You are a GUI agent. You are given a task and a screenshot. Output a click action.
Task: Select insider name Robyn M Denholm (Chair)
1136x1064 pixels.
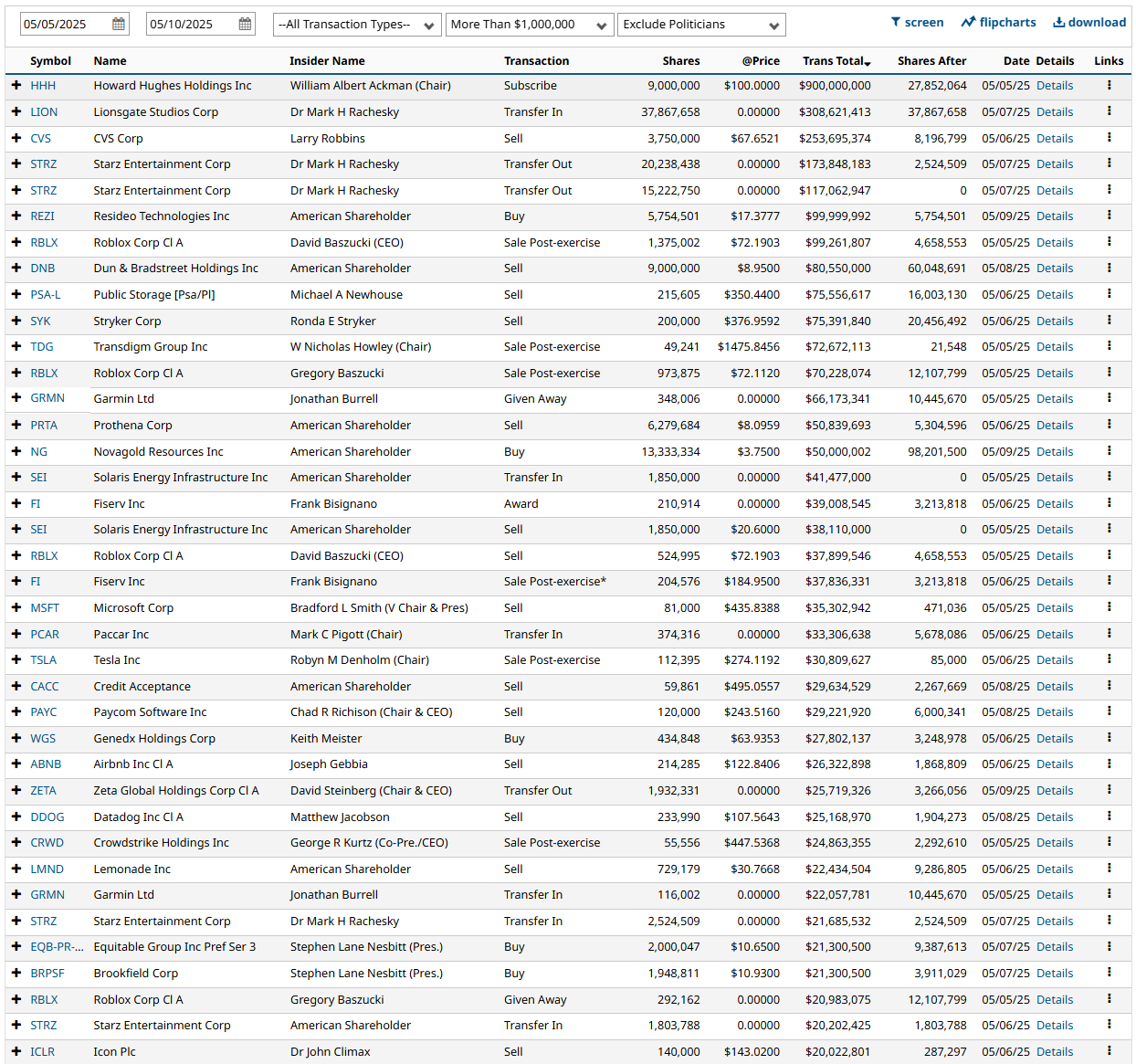pos(360,659)
